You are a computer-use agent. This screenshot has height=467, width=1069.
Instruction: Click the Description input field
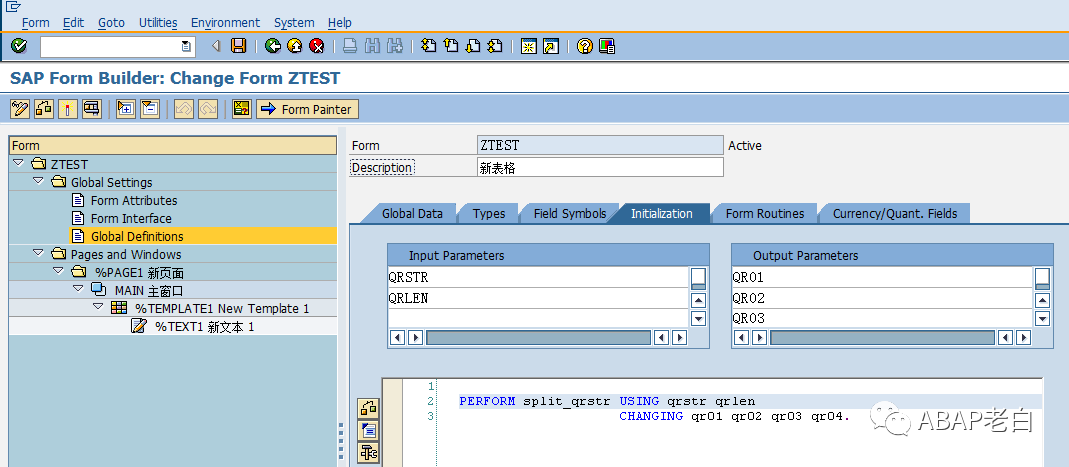[601, 168]
